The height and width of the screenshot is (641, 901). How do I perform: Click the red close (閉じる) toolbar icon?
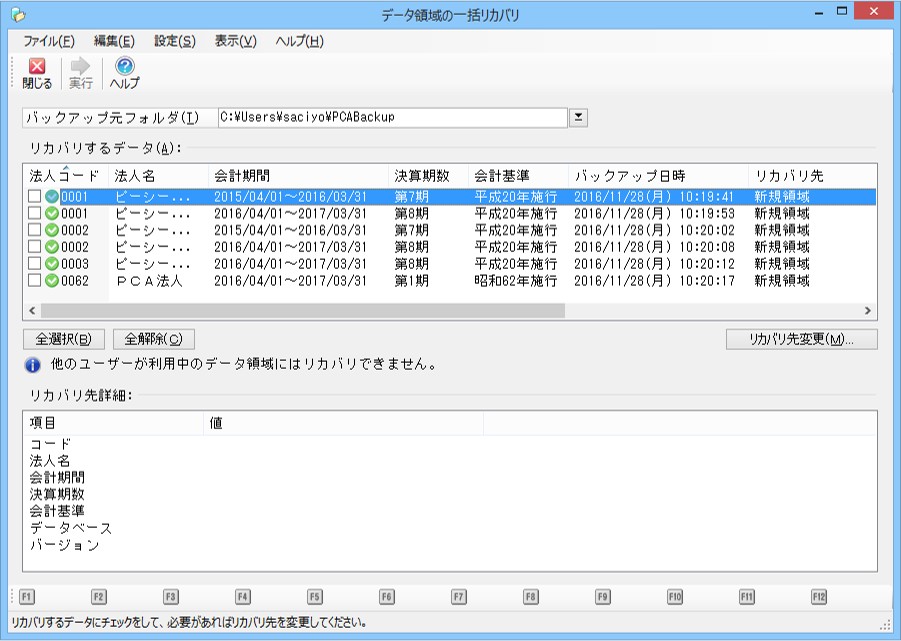[x=36, y=67]
